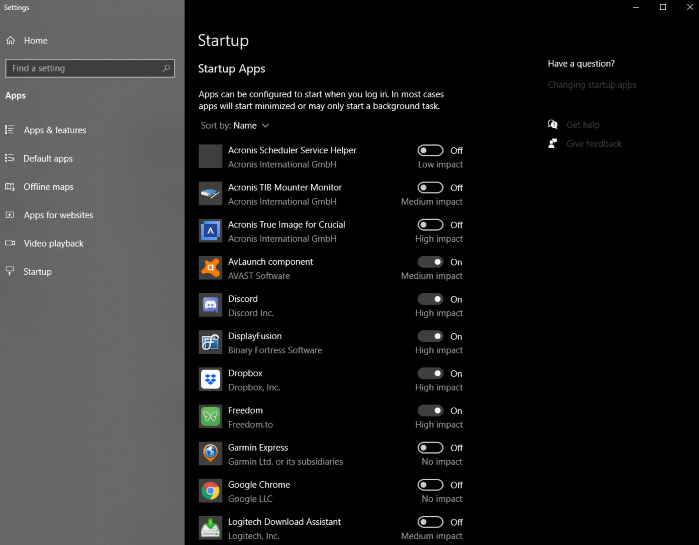Open Video playback settings
The image size is (699, 545).
(53, 243)
